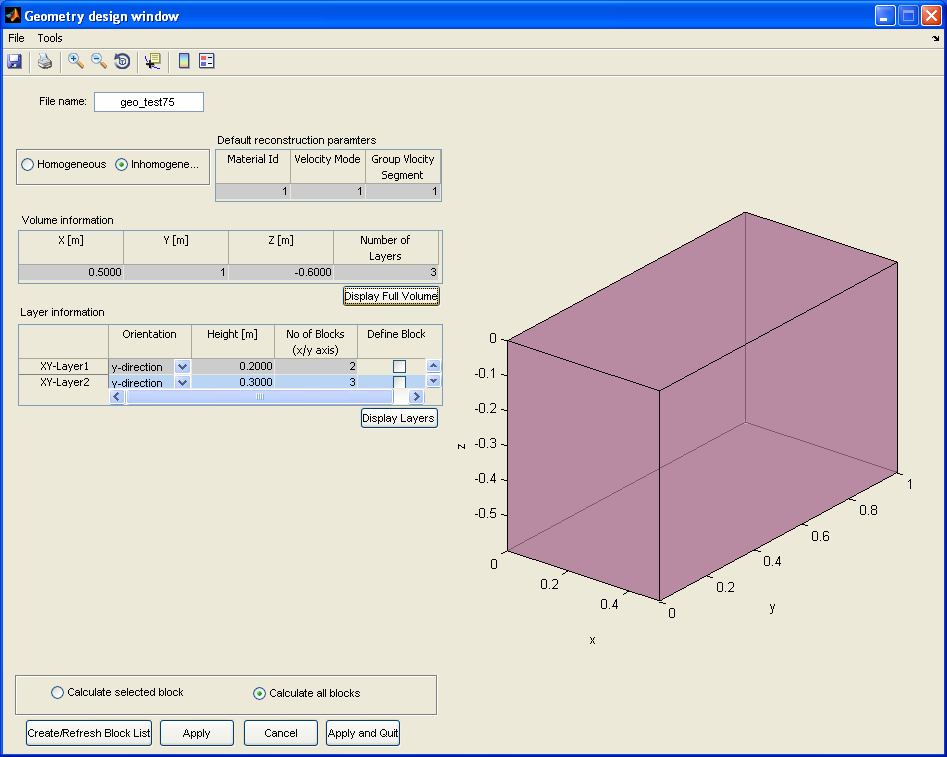The image size is (947, 757).
Task: Check Define Block for XY-Layer2
Action: point(399,382)
